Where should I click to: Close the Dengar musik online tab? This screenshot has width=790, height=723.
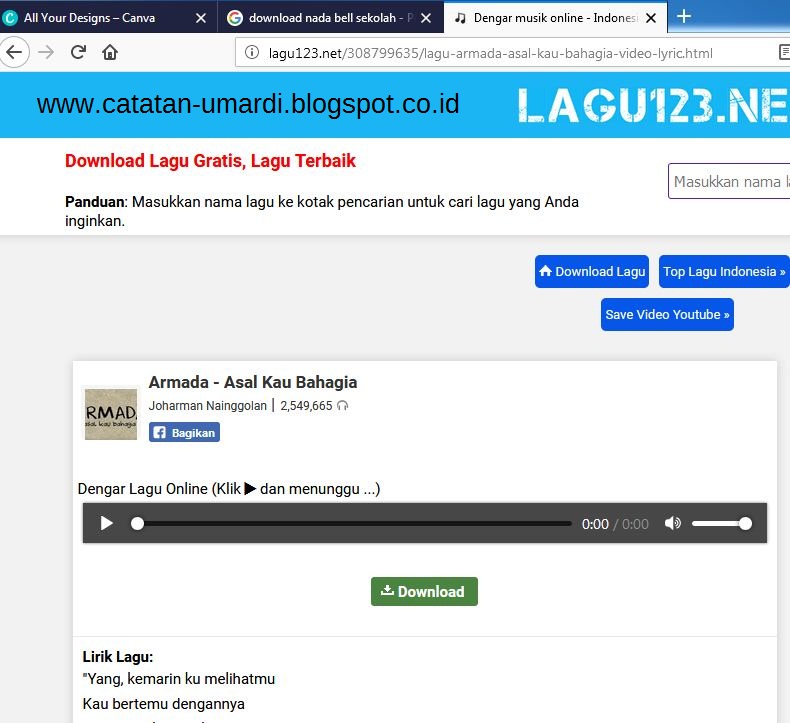click(651, 18)
